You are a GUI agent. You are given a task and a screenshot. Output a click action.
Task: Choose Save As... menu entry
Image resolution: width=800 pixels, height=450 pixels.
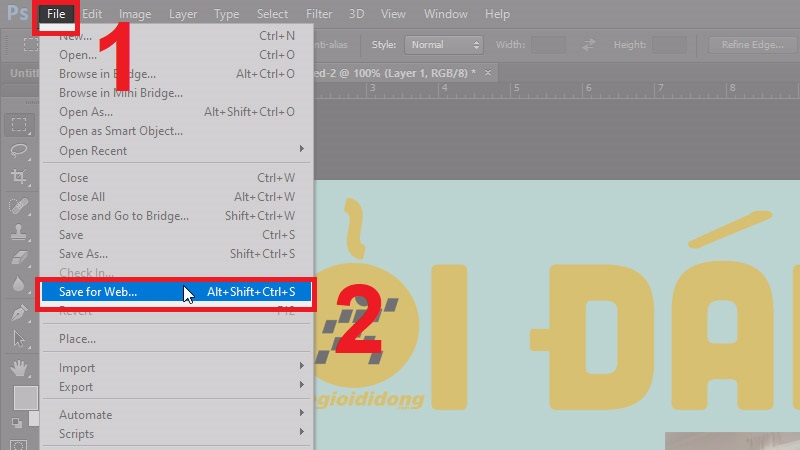177,254
